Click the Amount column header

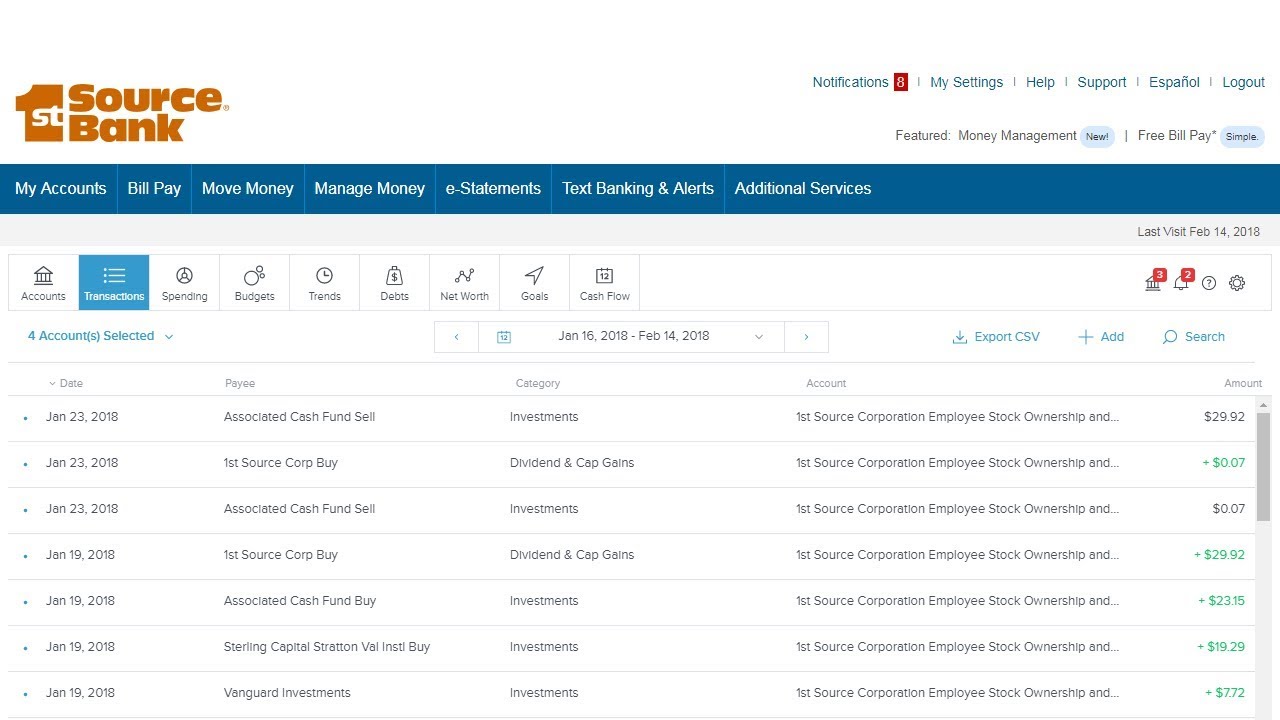1243,383
